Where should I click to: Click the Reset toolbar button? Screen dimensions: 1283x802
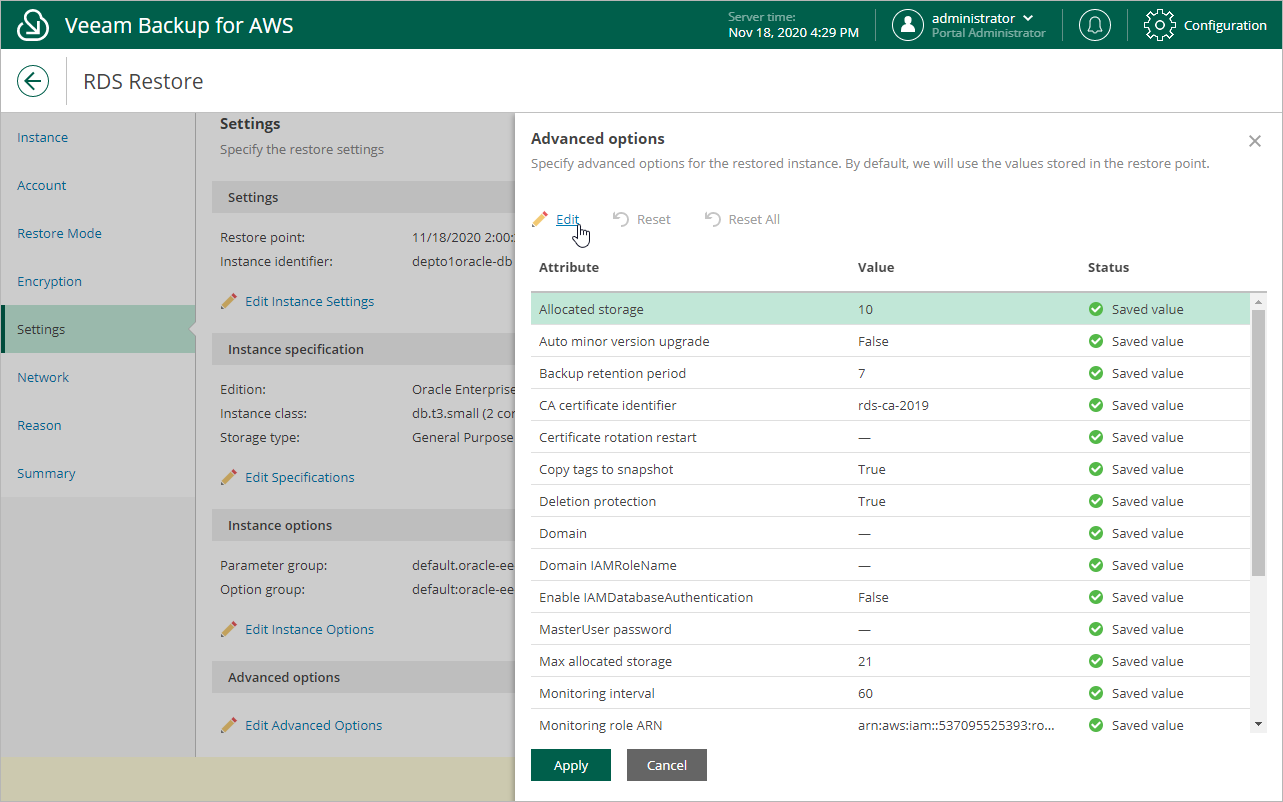[x=641, y=219]
